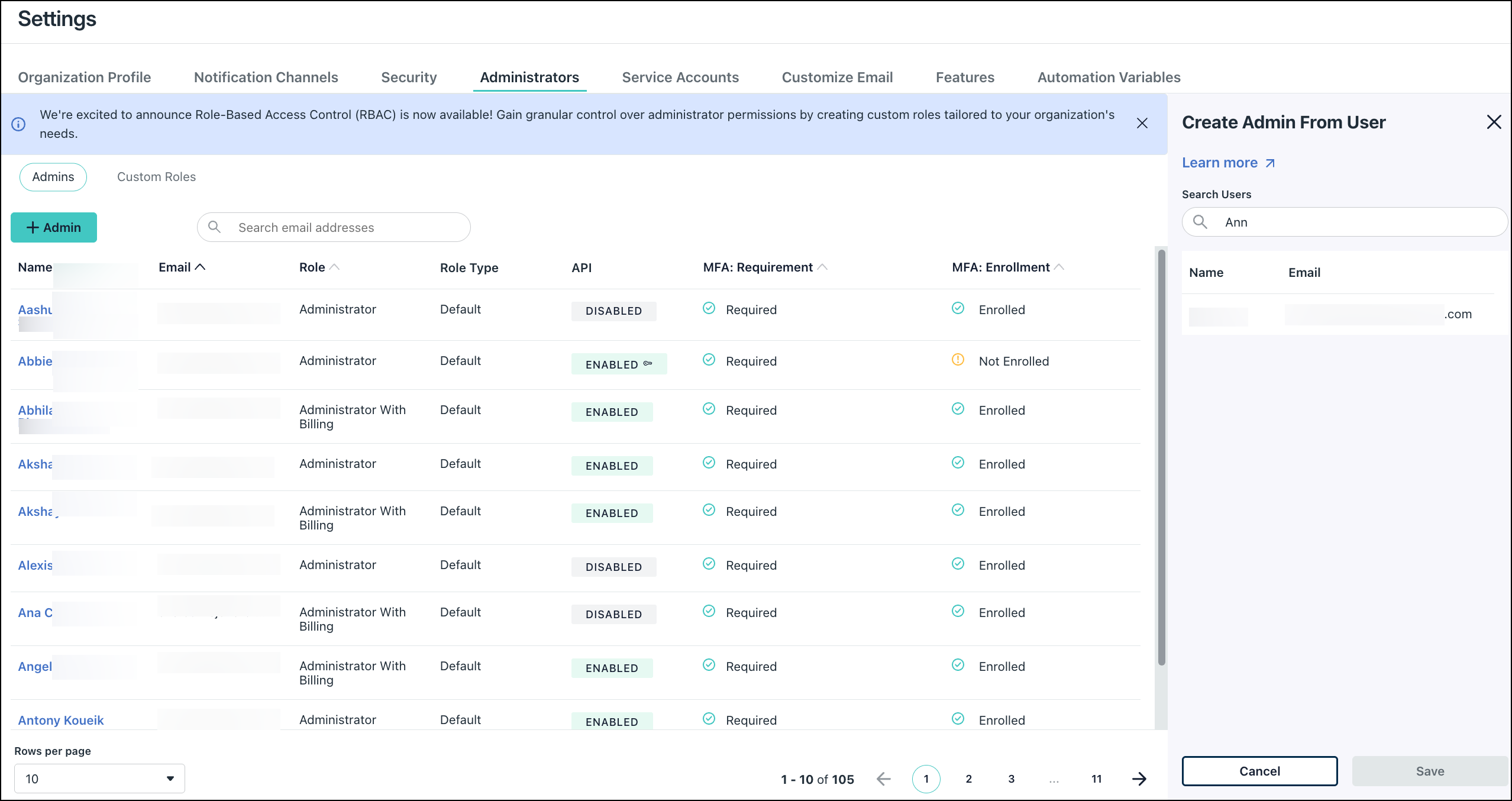
Task: Click the + Admin button
Action: point(53,227)
